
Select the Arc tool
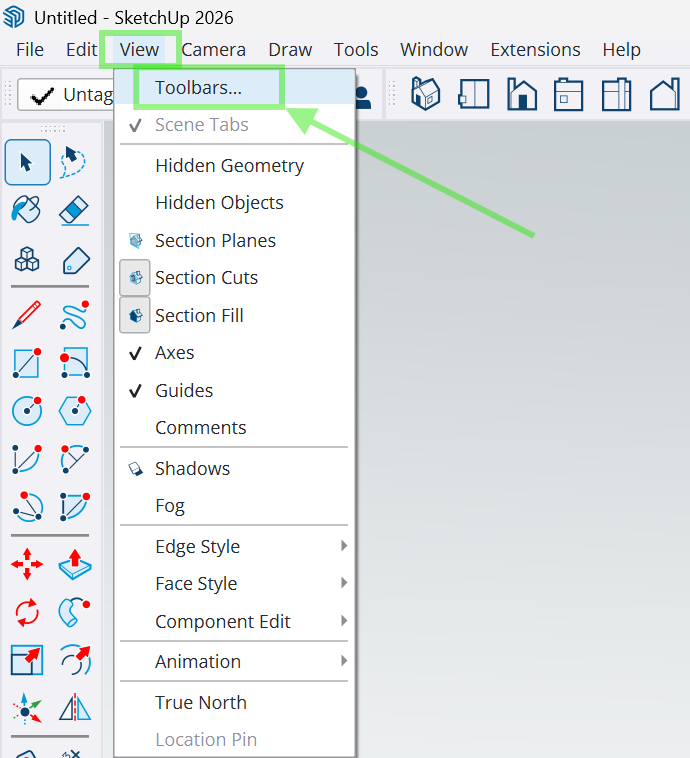click(27, 459)
